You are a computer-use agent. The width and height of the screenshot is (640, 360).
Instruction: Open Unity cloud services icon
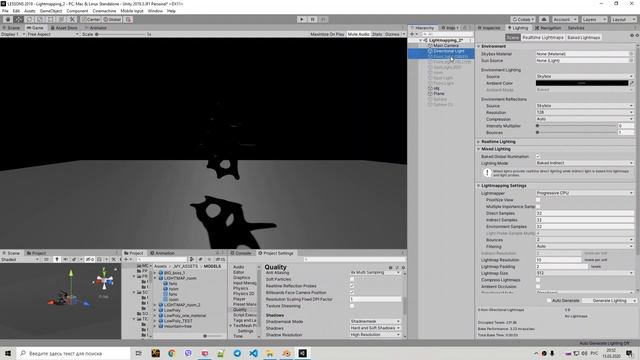[544, 19]
